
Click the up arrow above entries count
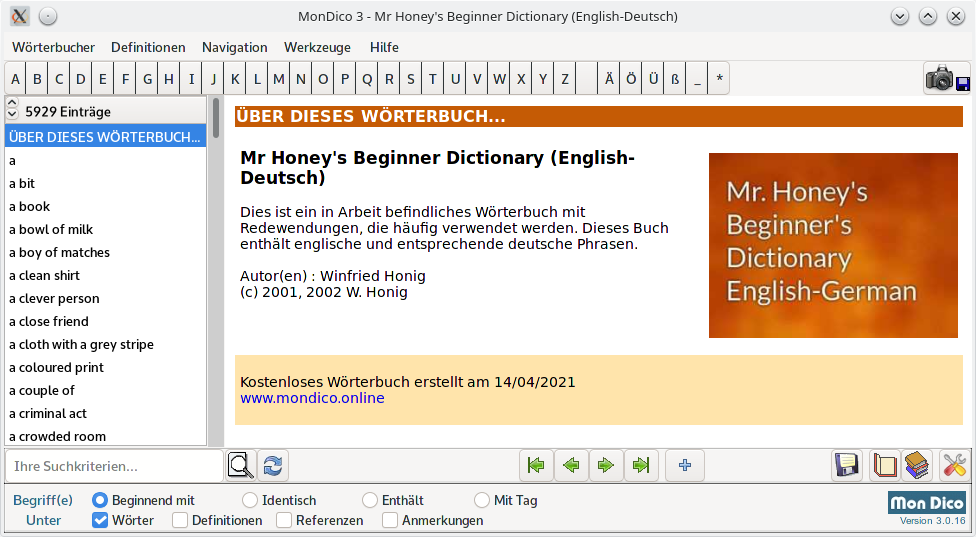point(12,102)
